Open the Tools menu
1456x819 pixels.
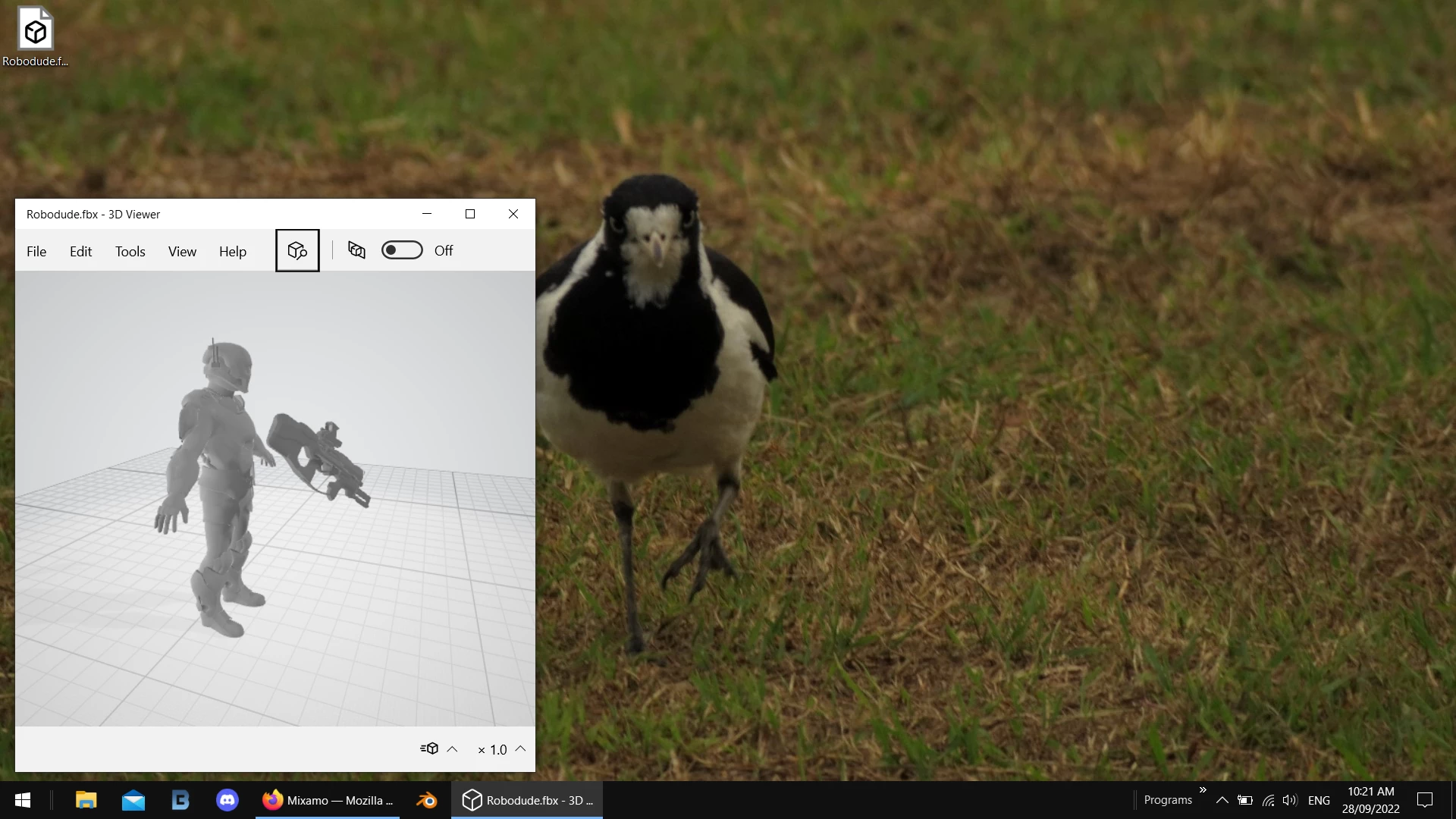click(130, 252)
